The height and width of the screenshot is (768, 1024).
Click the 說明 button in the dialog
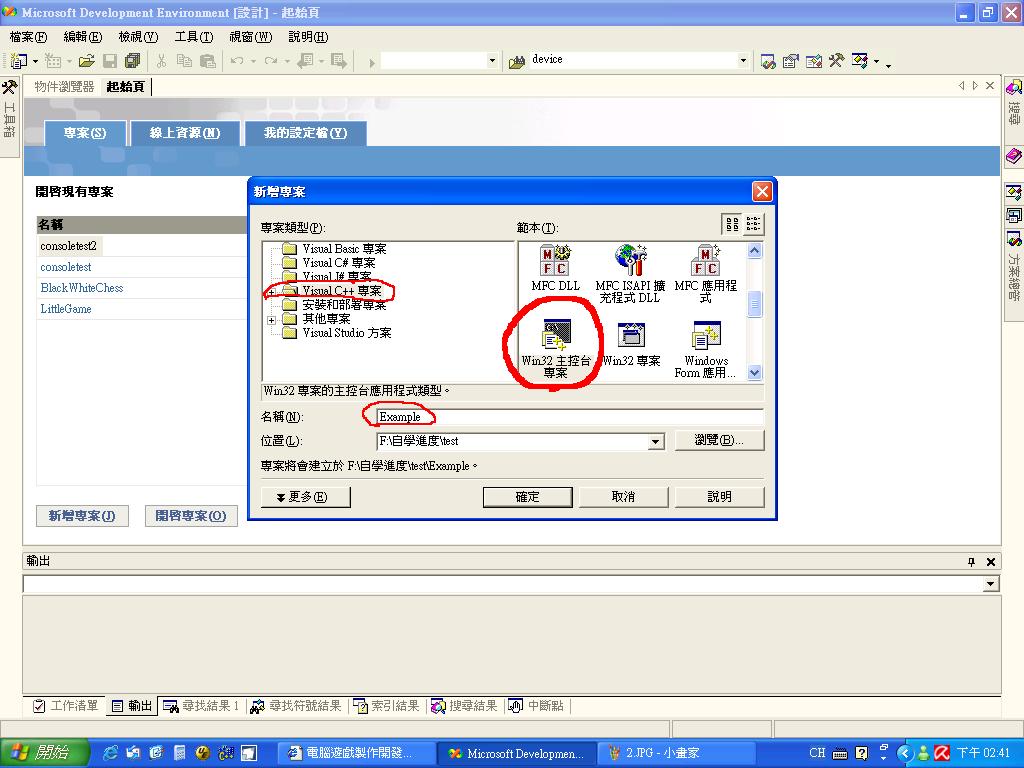pyautogui.click(x=719, y=497)
